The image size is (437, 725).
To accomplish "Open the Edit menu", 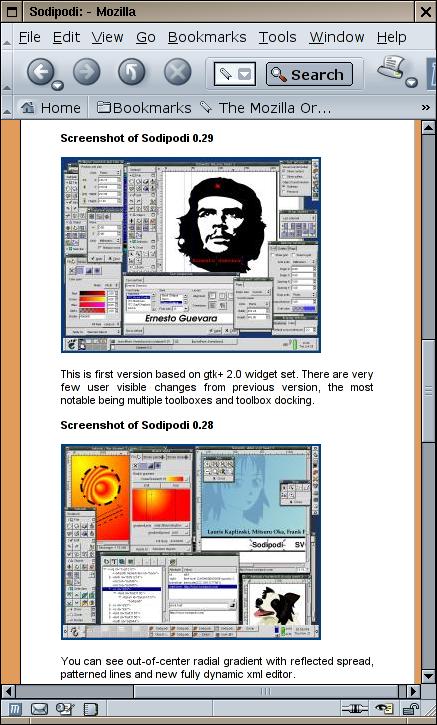I will coord(66,37).
